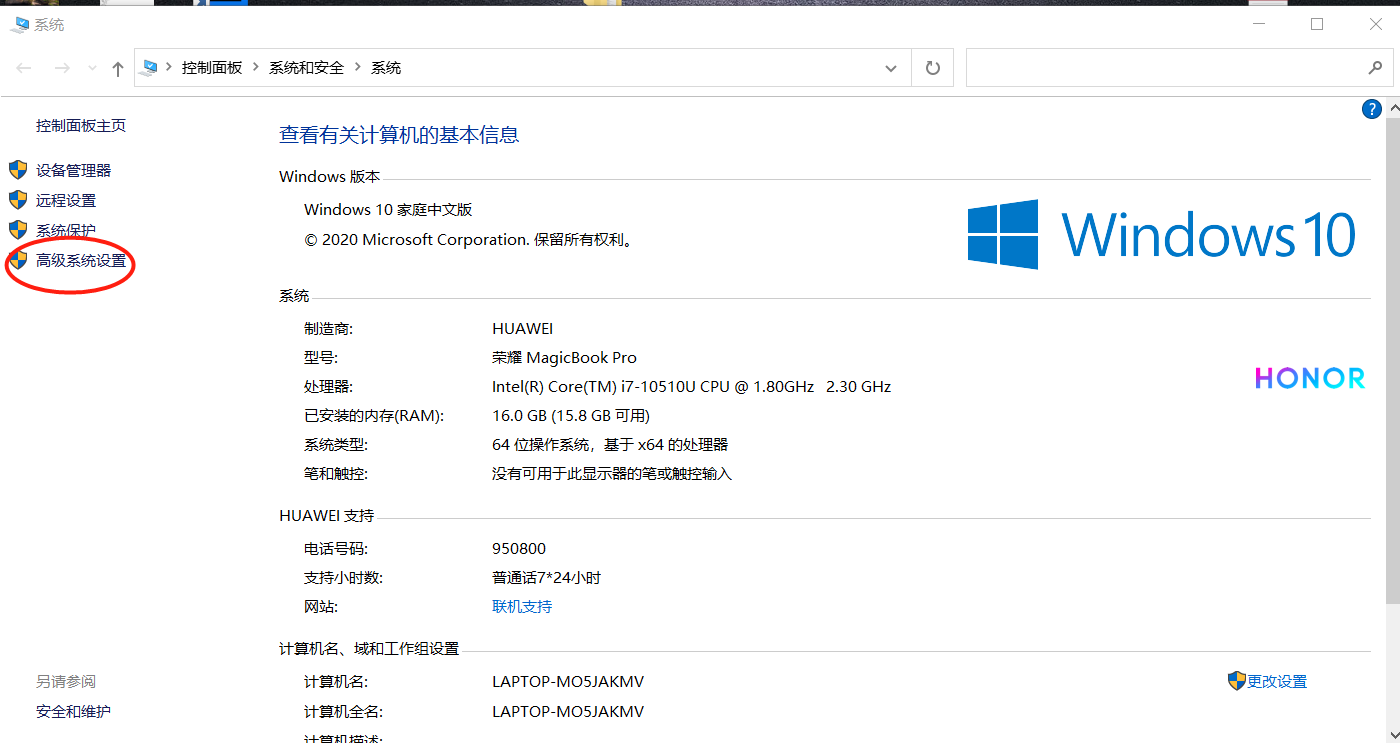Viewport: 1400px width, 743px height.
Task: Click Windows 10 家庭中文版 edition text
Action: click(x=388, y=209)
